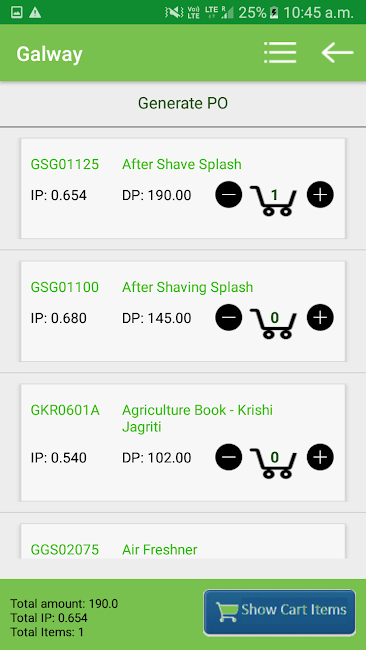Tap minus button for After Shaving Splash
This screenshot has height=650, width=366.
pyautogui.click(x=228, y=317)
